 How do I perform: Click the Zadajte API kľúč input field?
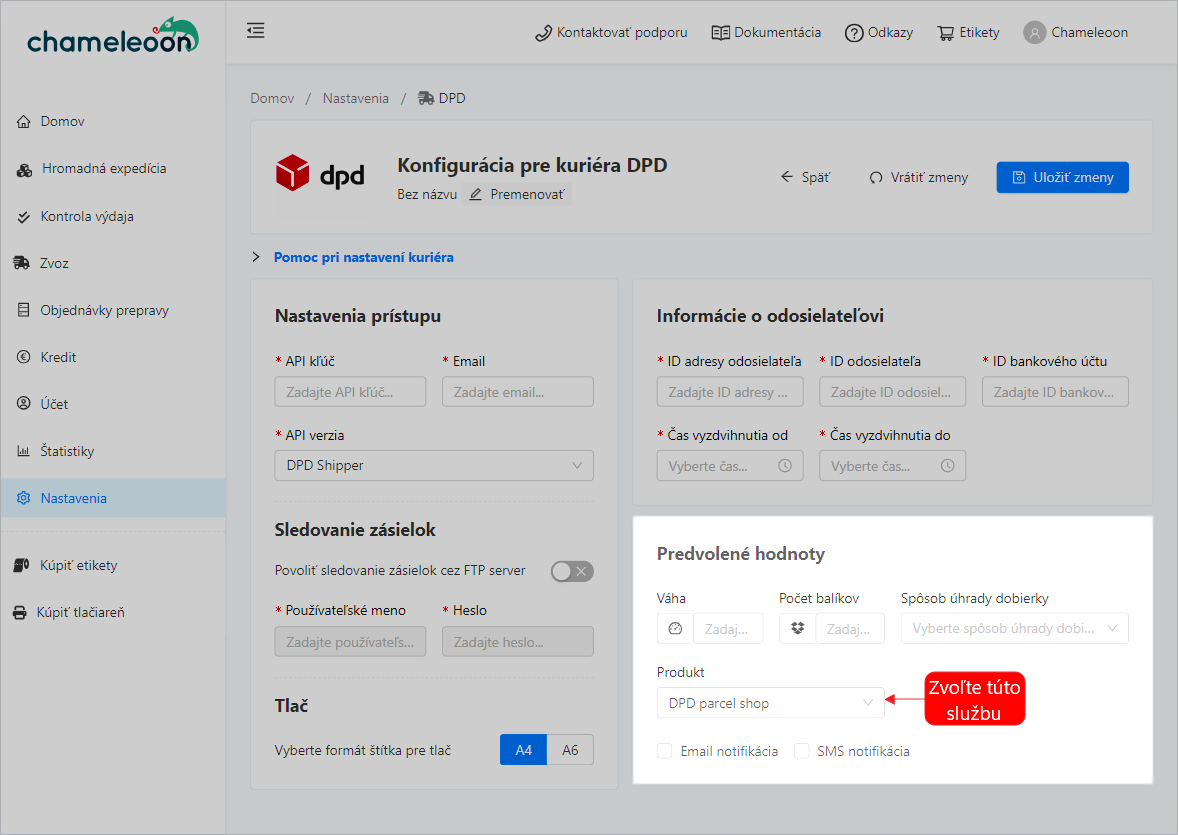coord(350,391)
